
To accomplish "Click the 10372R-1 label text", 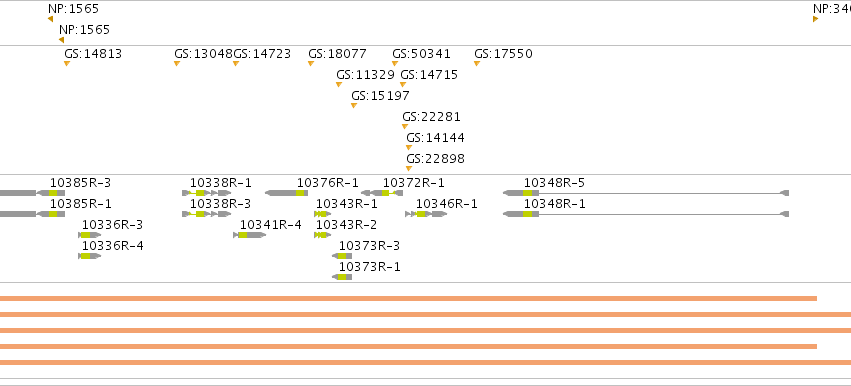I will pyautogui.click(x=414, y=183).
